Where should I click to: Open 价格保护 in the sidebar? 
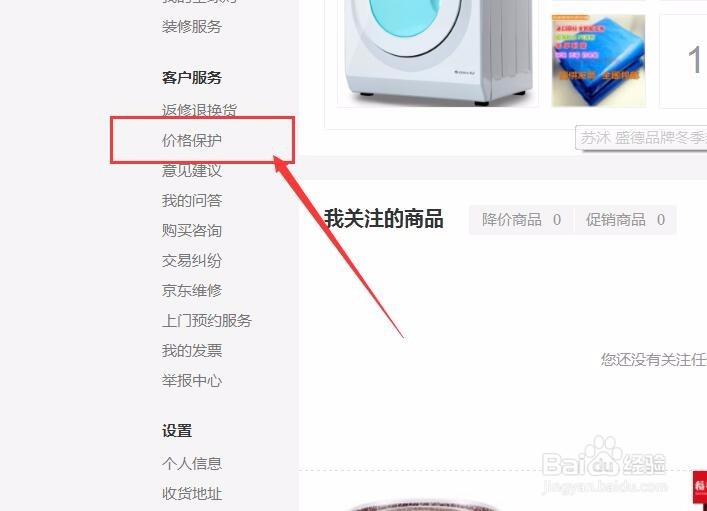tap(192, 140)
